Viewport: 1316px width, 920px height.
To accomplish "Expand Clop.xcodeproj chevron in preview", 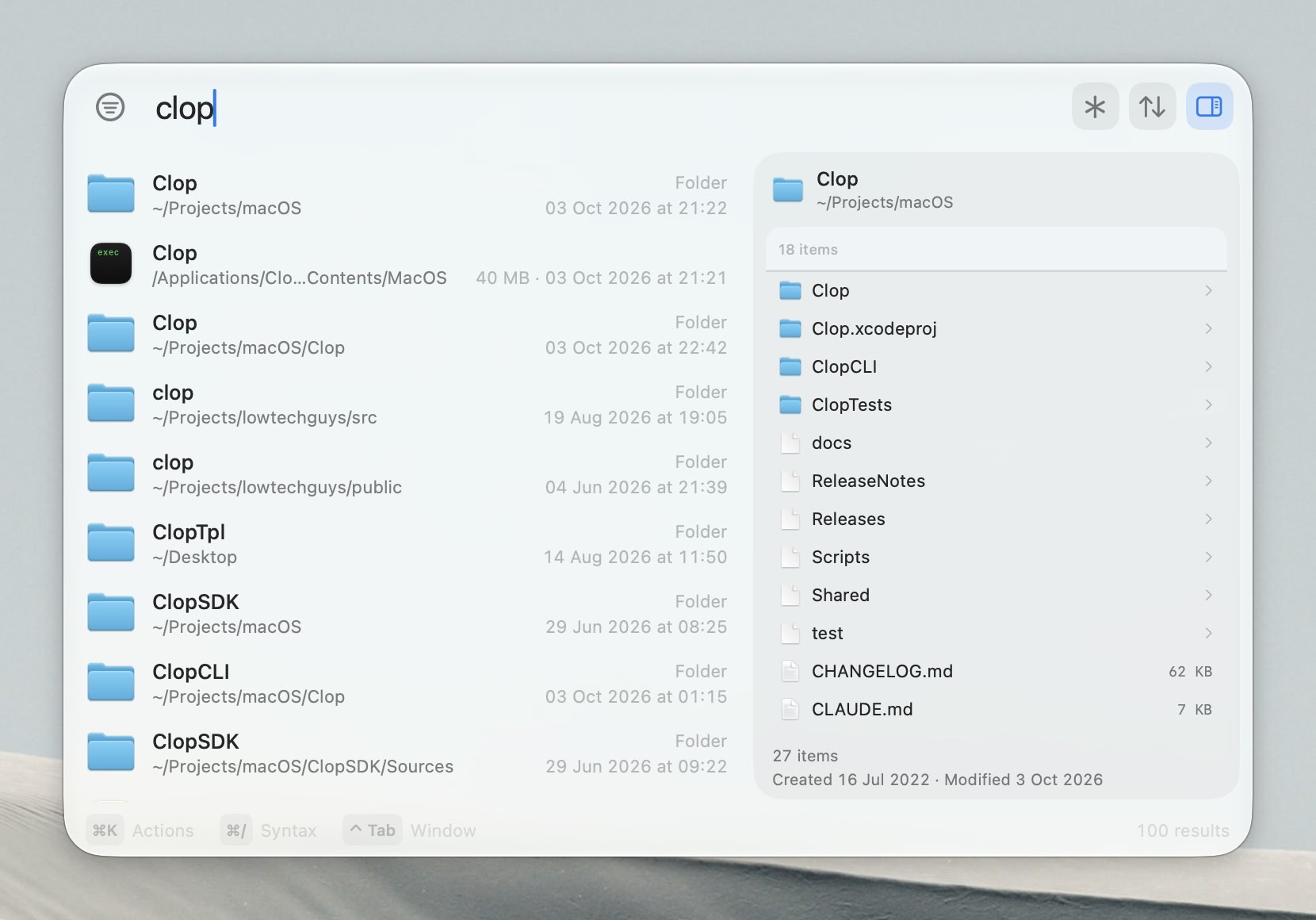I will pos(1208,328).
